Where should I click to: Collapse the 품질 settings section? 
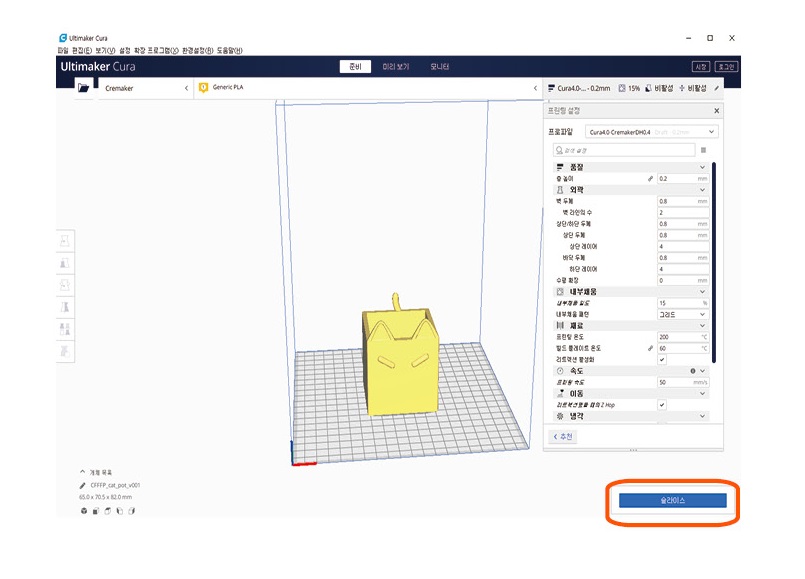click(702, 167)
